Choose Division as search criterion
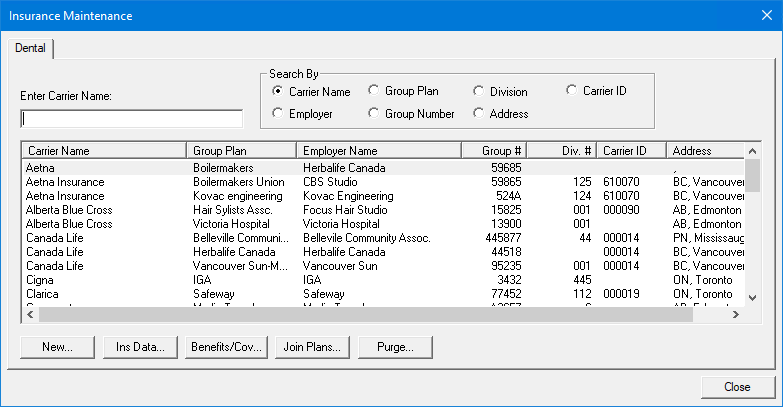Viewport: 783px width, 407px height. click(479, 91)
